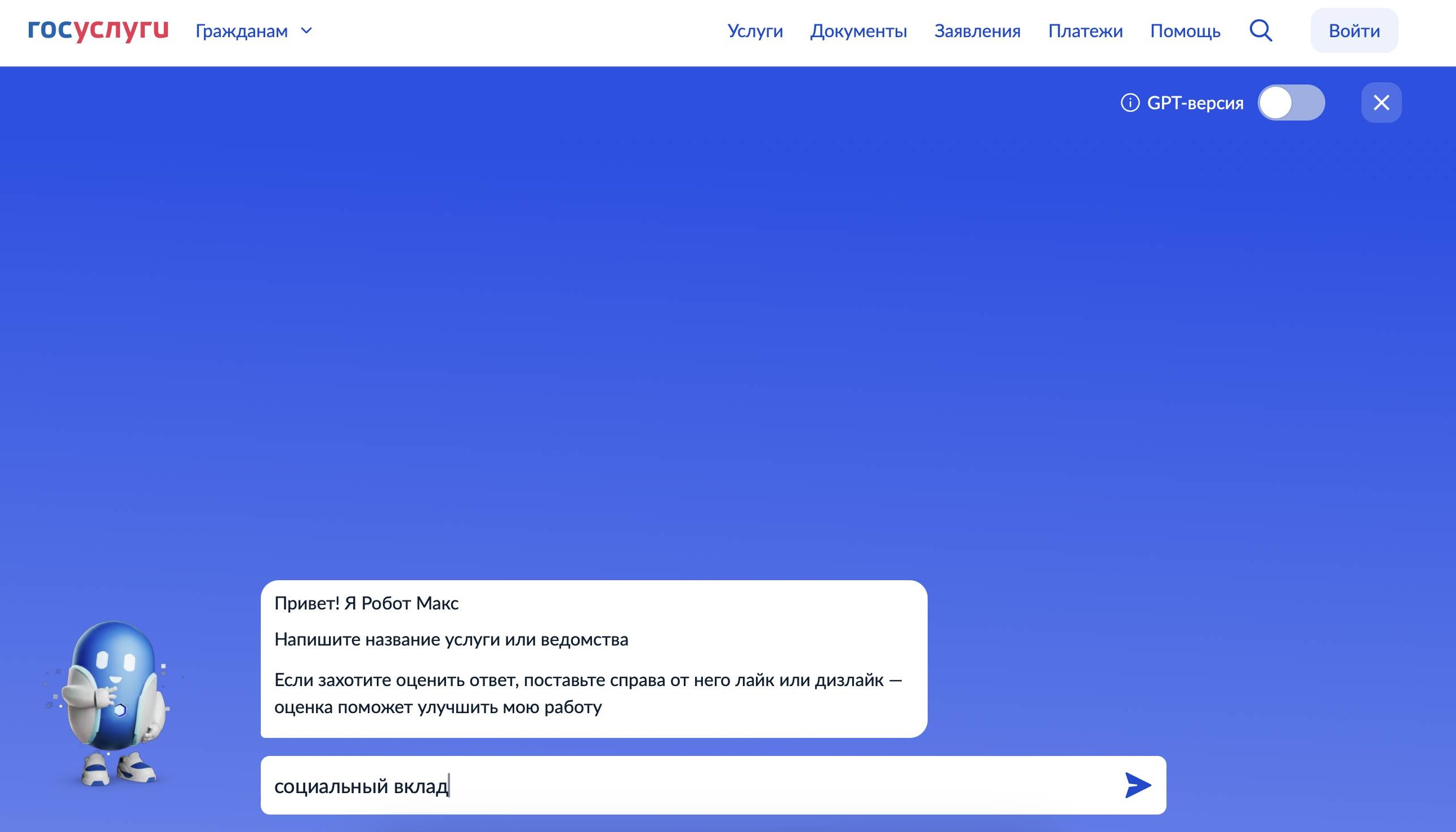Screen dimensions: 1456x832
Task: Click the Госуслуги logo
Action: pos(97,30)
